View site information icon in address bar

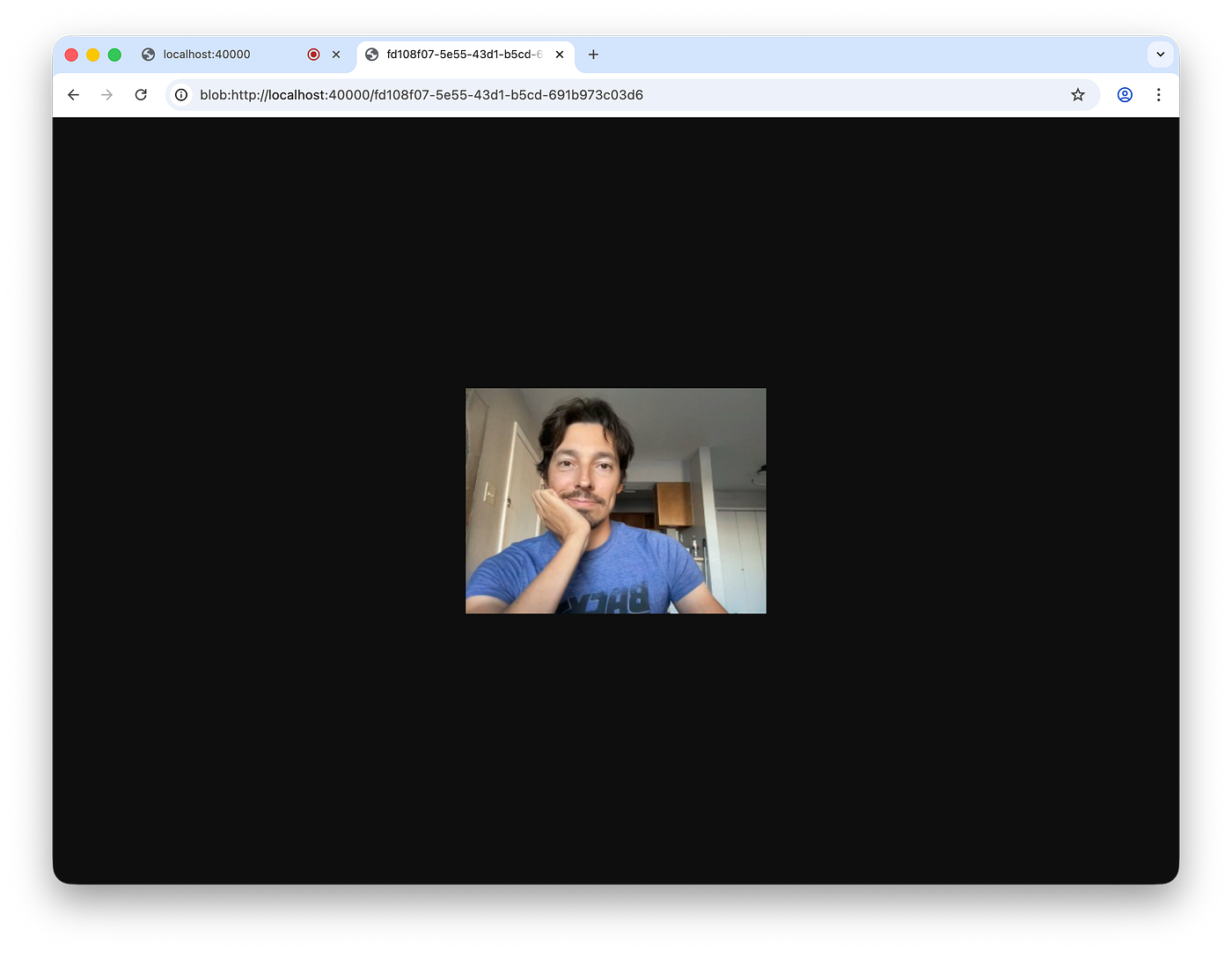(181, 95)
